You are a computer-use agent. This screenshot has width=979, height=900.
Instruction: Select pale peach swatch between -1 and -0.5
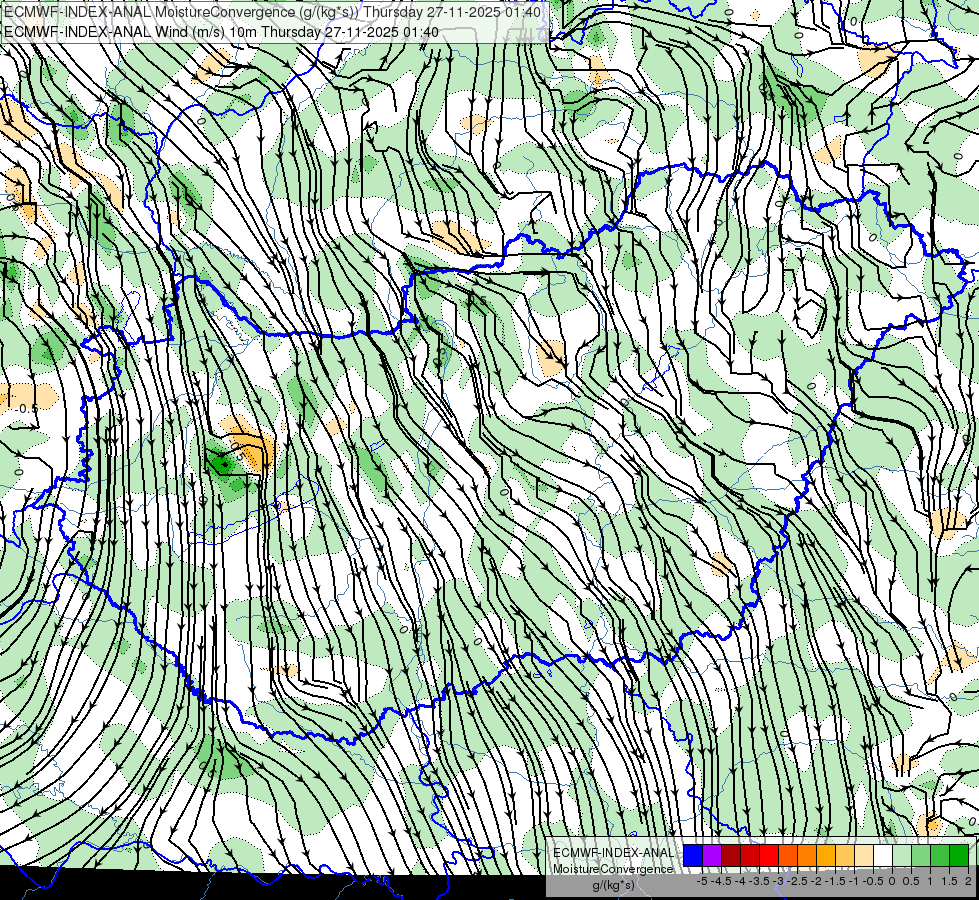[x=864, y=855]
